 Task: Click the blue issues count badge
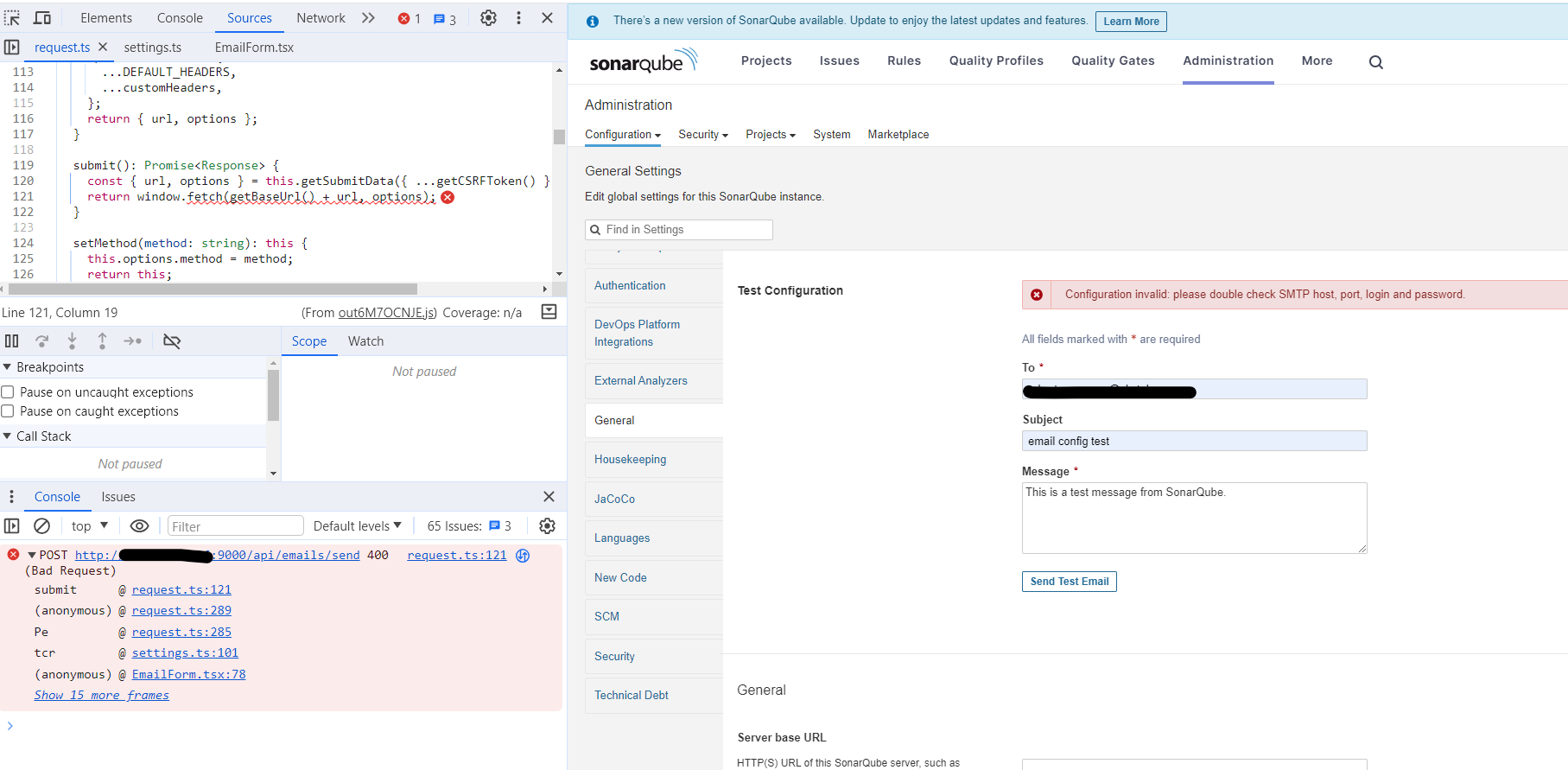[445, 18]
